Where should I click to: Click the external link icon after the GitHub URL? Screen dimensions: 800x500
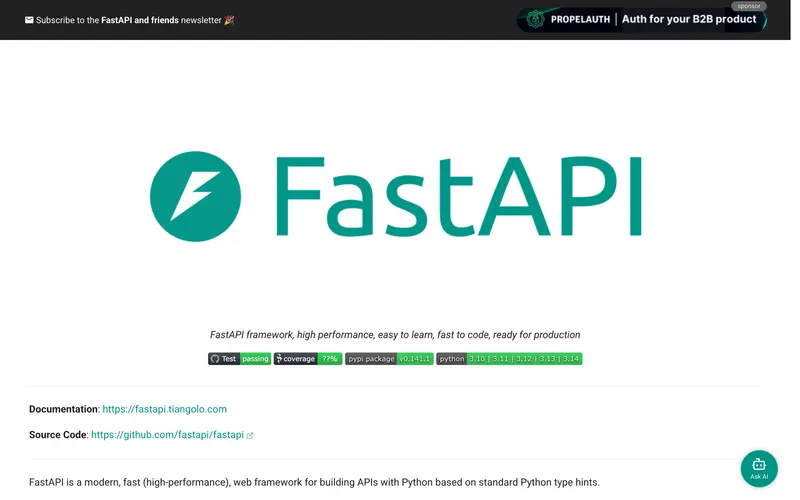[x=249, y=435]
